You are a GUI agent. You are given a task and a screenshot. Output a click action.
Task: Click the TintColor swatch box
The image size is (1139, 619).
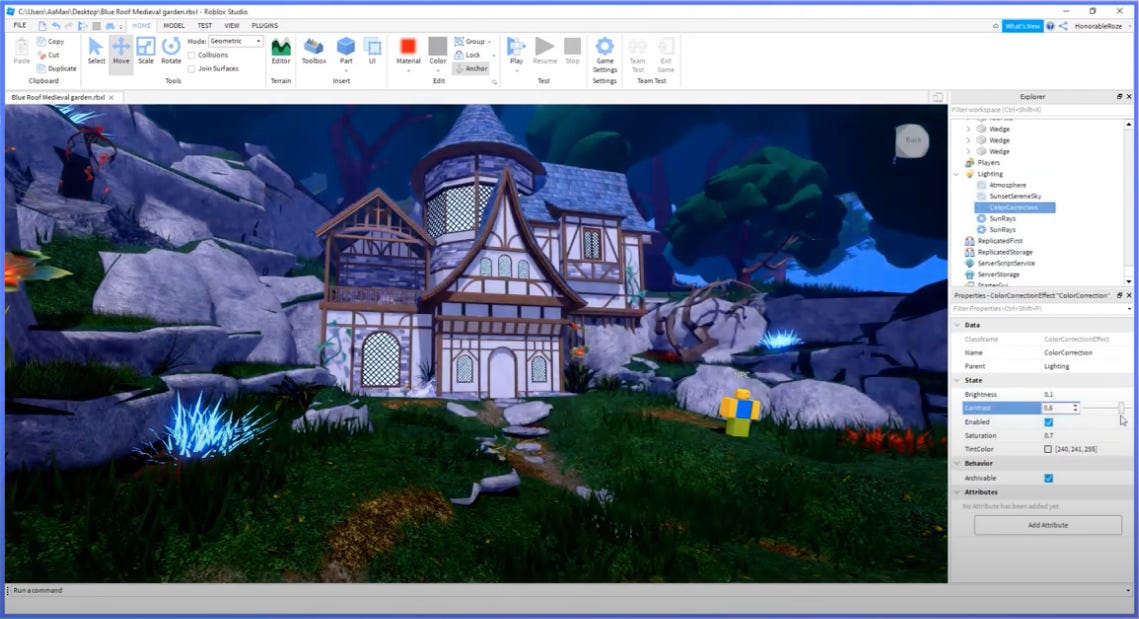(x=1047, y=450)
